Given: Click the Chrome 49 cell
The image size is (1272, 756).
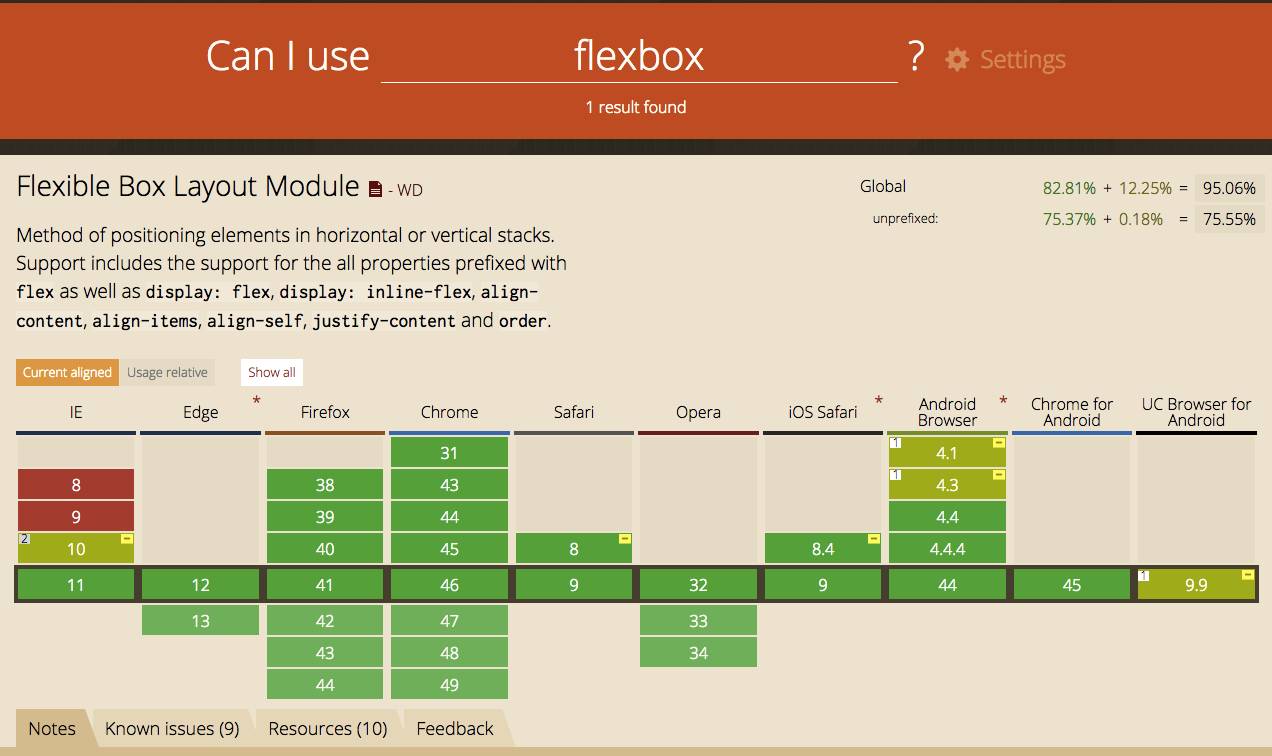Looking at the screenshot, I should click(449, 685).
